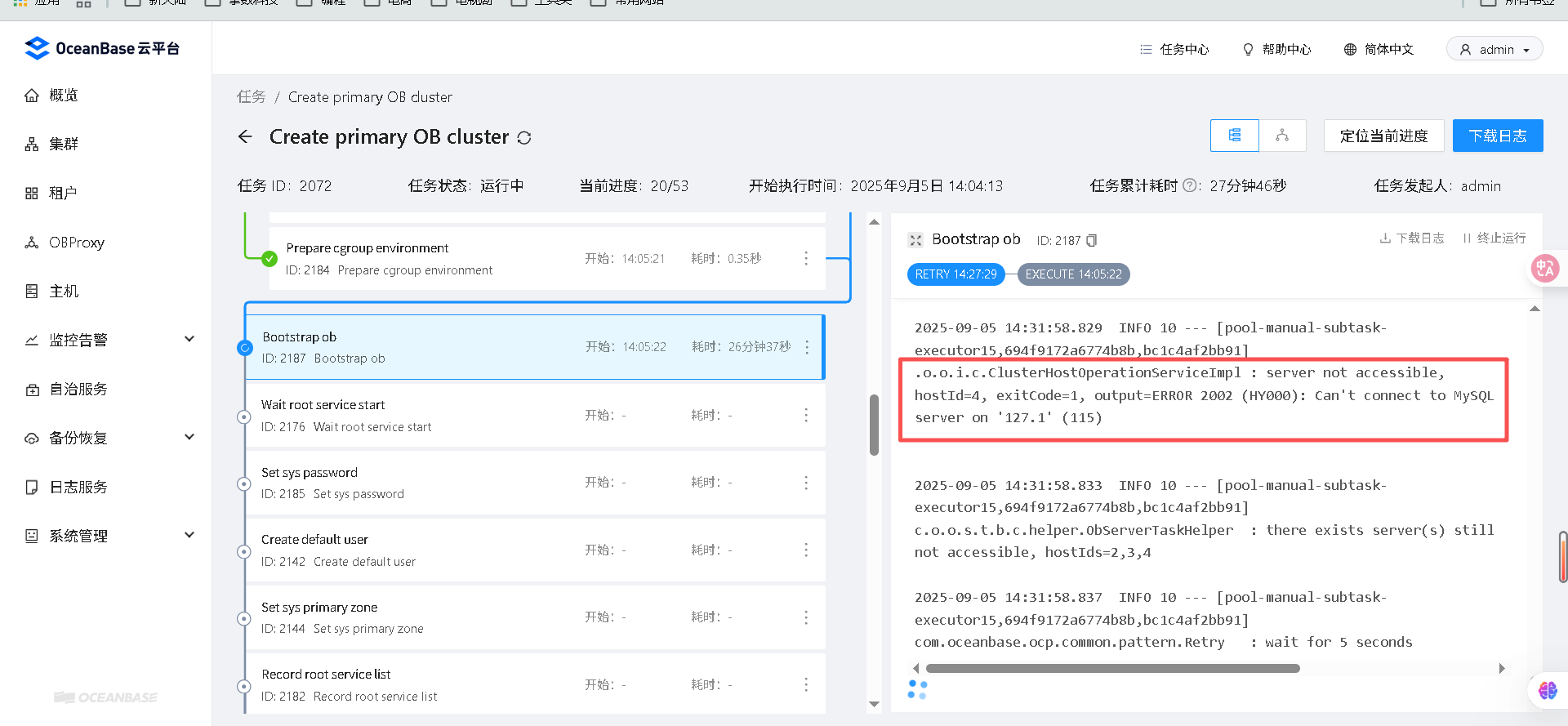Click the 概览 home icon
The width and height of the screenshot is (1568, 726).
coord(32,96)
